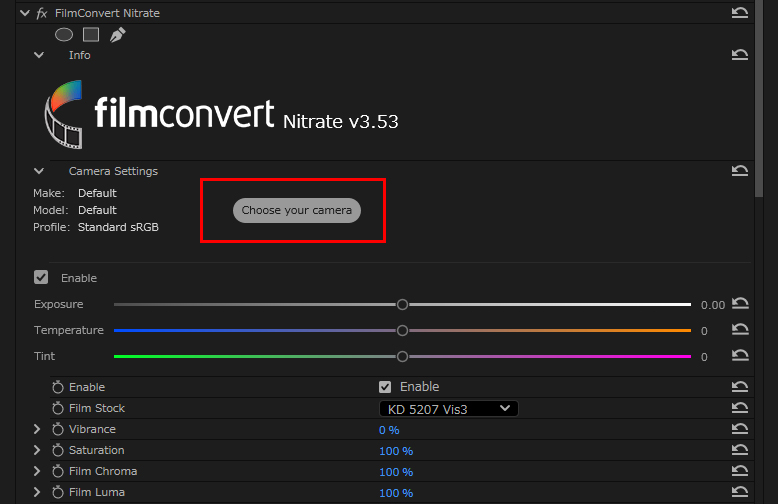Screen dimensions: 778x504
Task: Click the vertical scrollbar of the effects panel
Action: coord(759,99)
